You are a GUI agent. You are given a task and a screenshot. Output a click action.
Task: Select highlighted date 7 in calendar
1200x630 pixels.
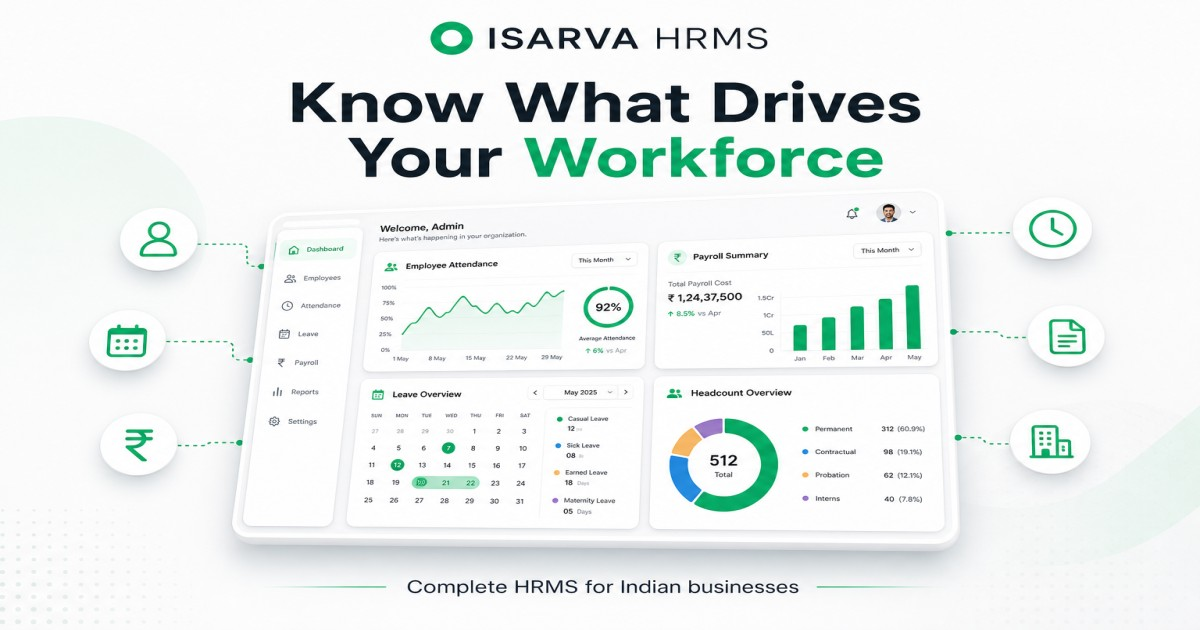[x=449, y=448]
